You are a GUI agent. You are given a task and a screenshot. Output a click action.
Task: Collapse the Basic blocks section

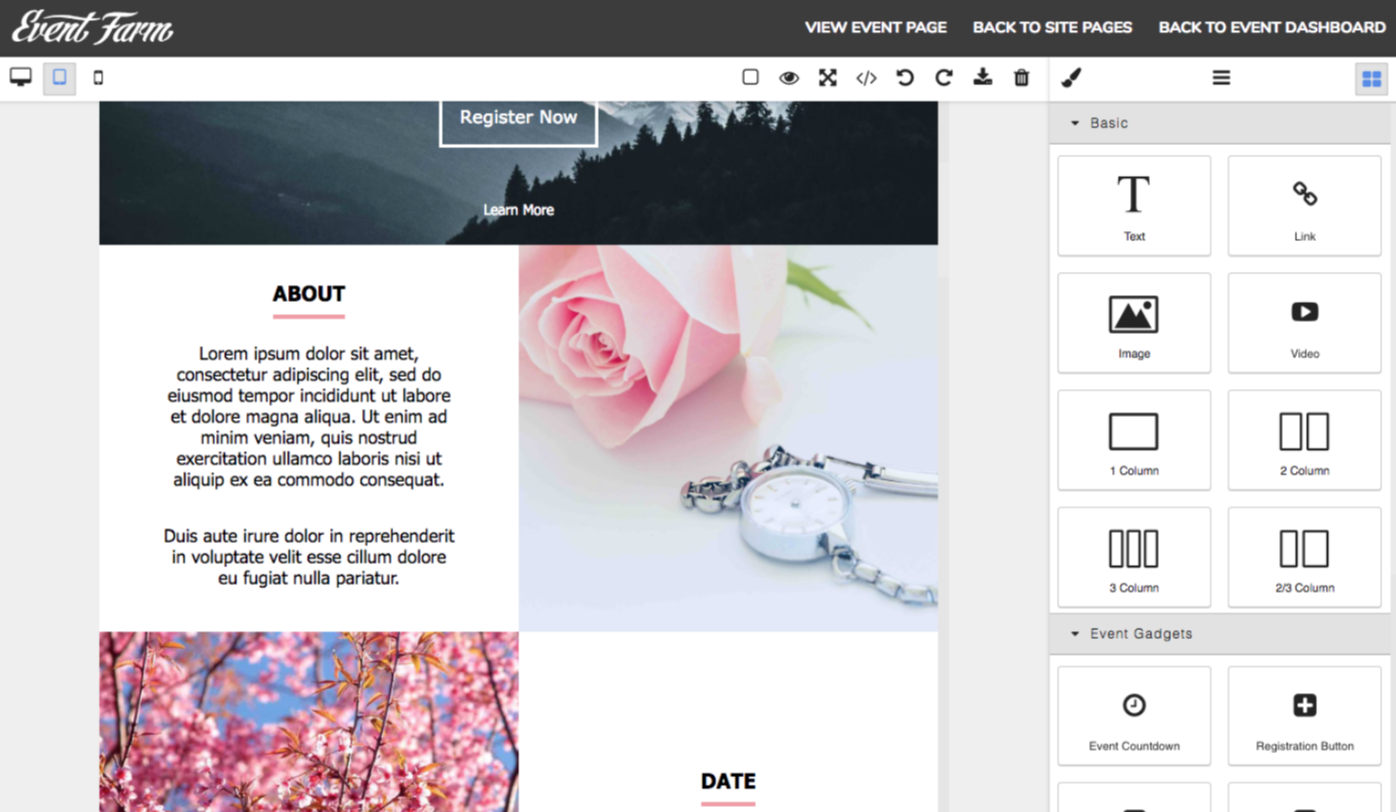[1220, 123]
